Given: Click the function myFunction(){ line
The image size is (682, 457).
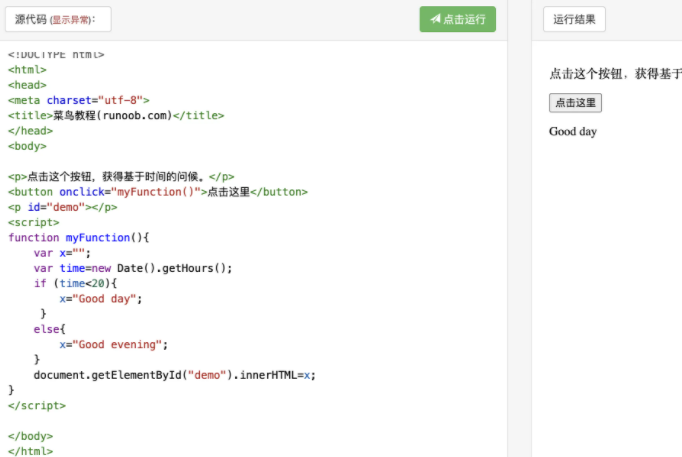Looking at the screenshot, I should click(79, 238).
